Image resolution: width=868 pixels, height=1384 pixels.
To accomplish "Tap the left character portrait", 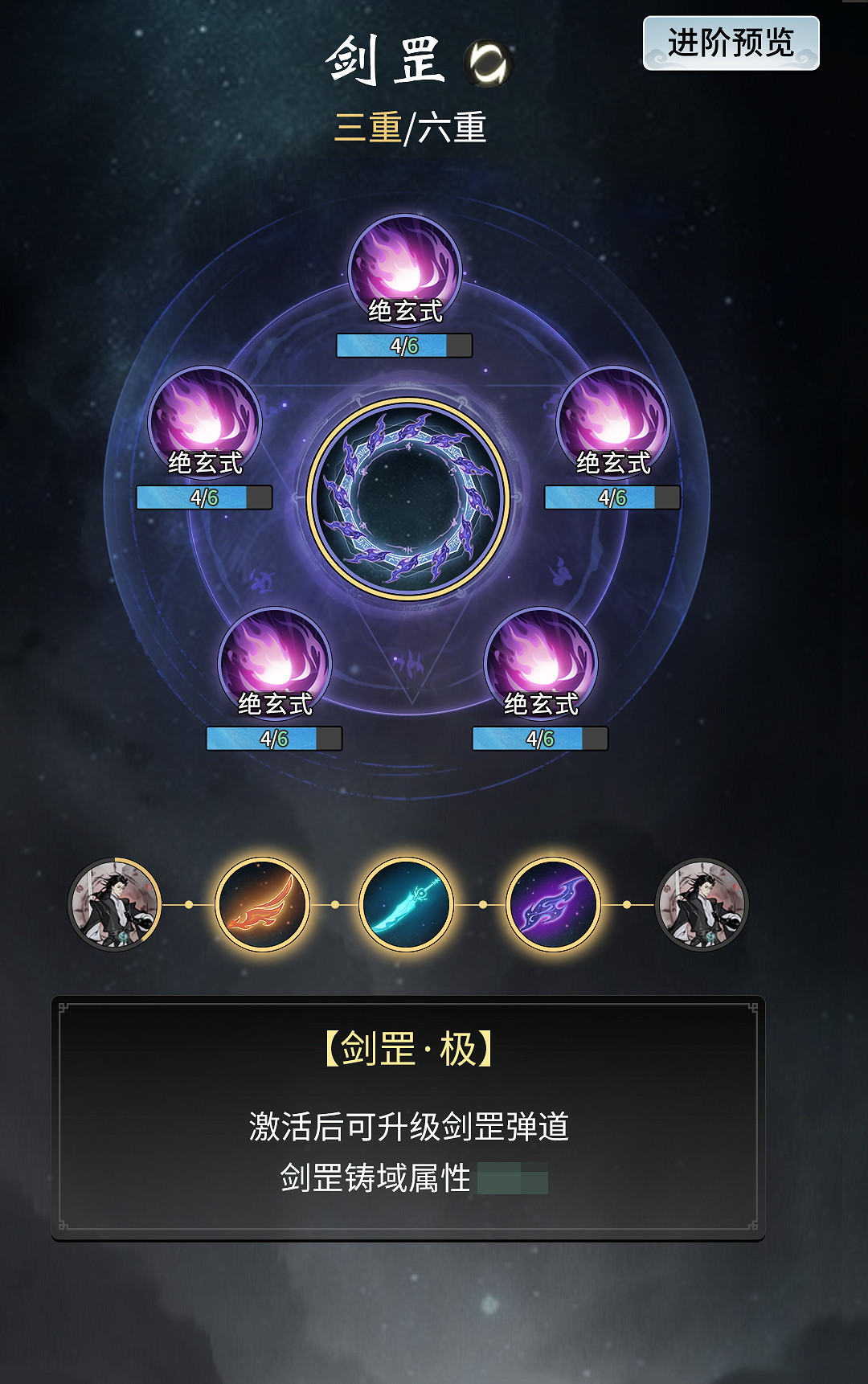I will (x=115, y=904).
